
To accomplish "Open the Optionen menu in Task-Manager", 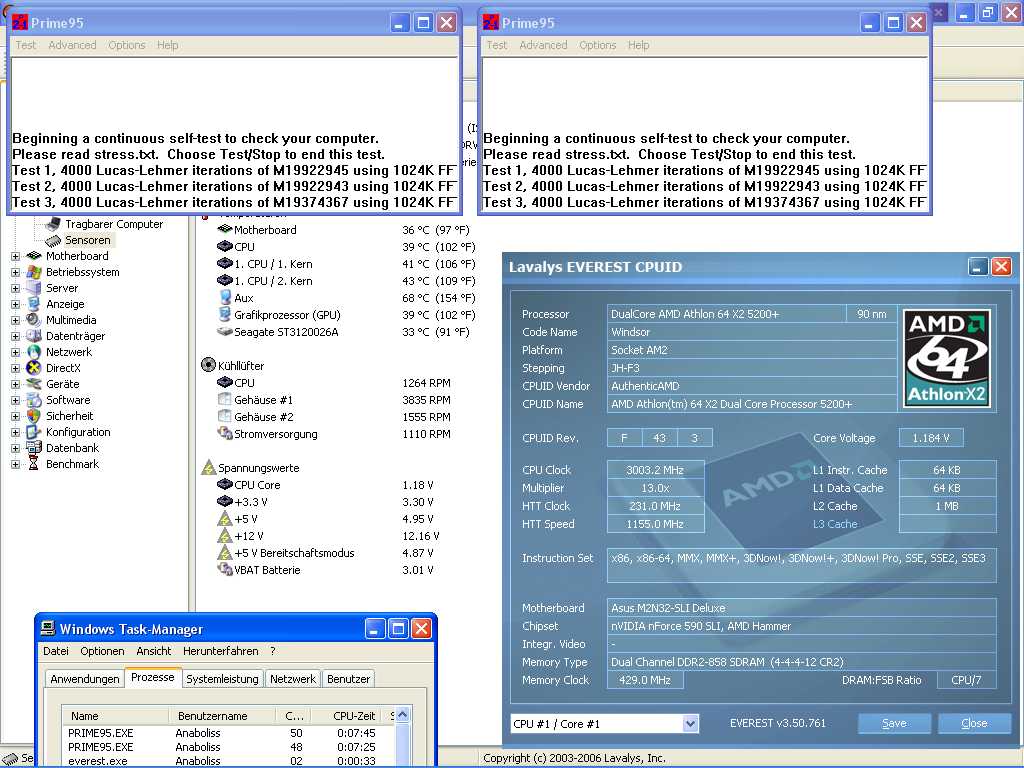I will coord(102,651).
